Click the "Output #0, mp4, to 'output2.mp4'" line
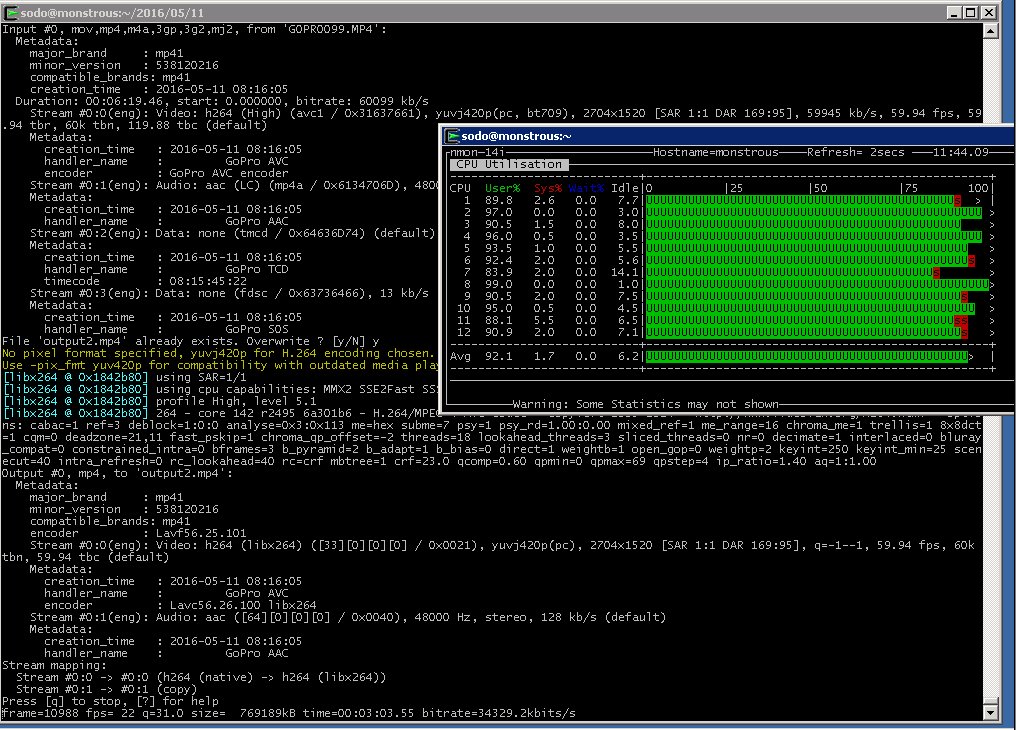Image resolution: width=1016 pixels, height=730 pixels. tap(117, 473)
